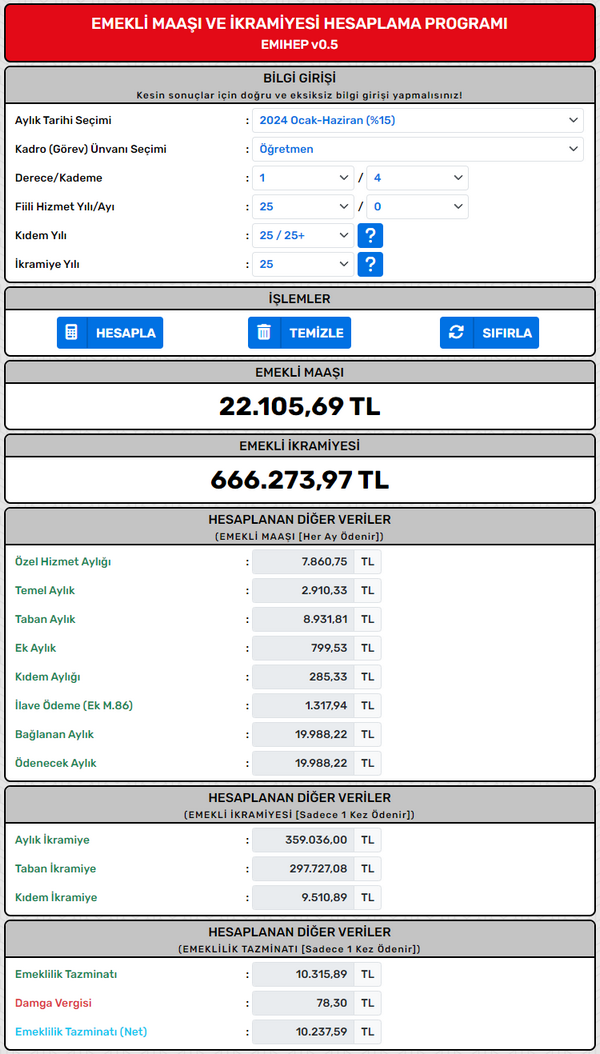Click the calculator icon on HESAPLA

[x=72, y=333]
